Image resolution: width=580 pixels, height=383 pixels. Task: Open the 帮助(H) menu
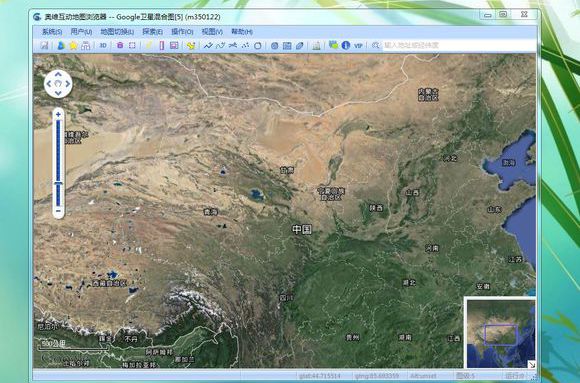coord(242,32)
